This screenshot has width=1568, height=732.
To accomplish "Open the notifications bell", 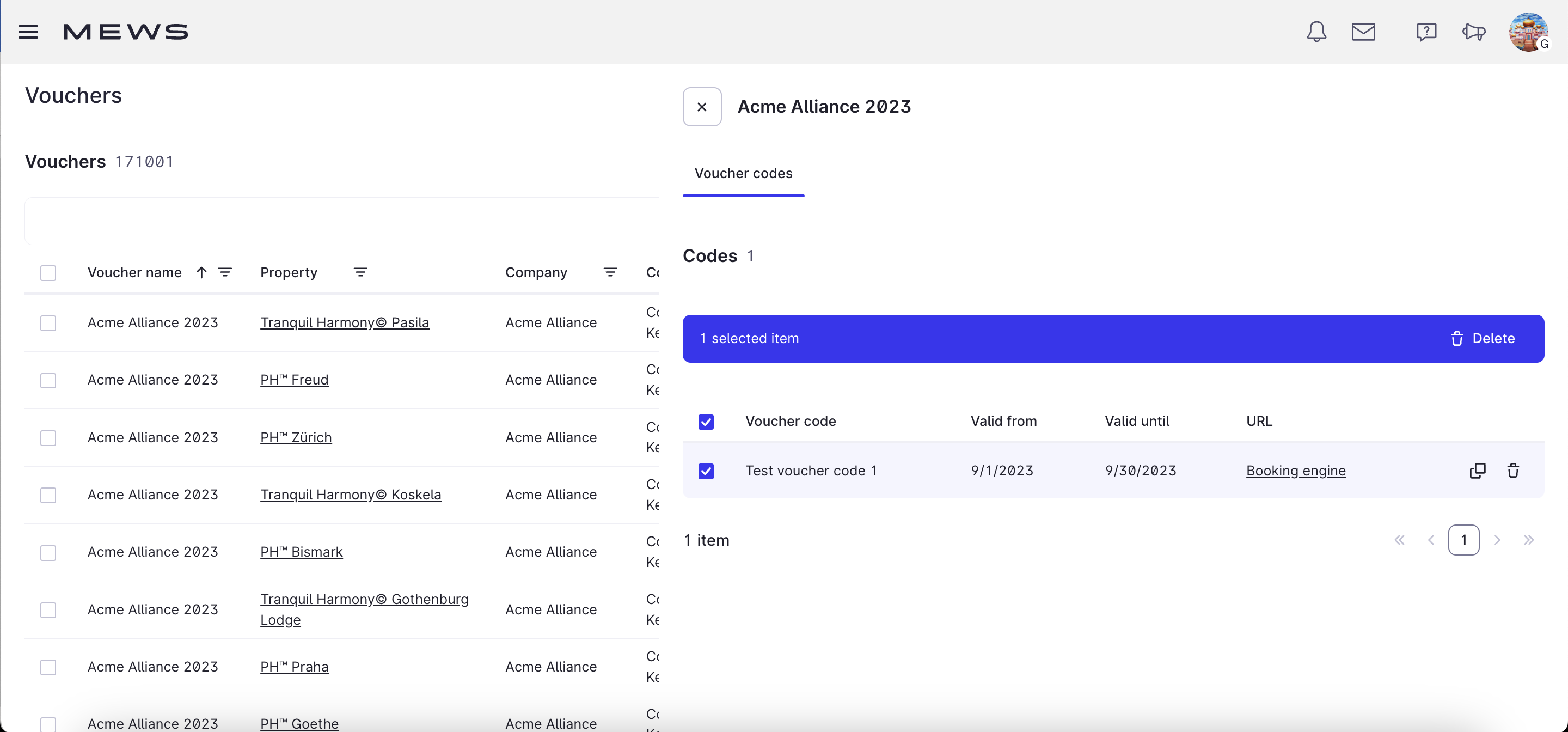I will click(x=1316, y=32).
